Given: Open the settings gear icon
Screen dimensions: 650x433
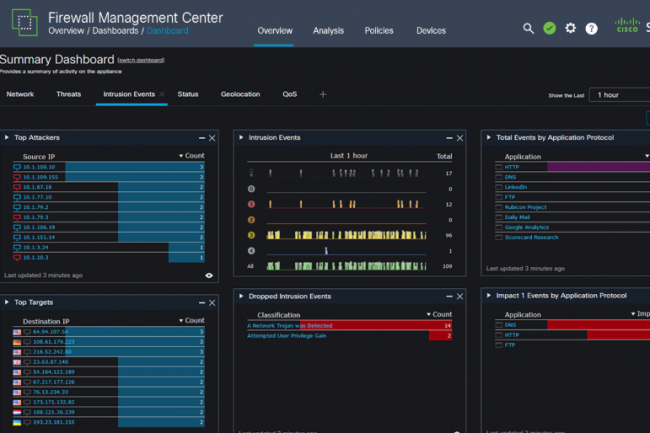Looking at the screenshot, I should pyautogui.click(x=570, y=28).
